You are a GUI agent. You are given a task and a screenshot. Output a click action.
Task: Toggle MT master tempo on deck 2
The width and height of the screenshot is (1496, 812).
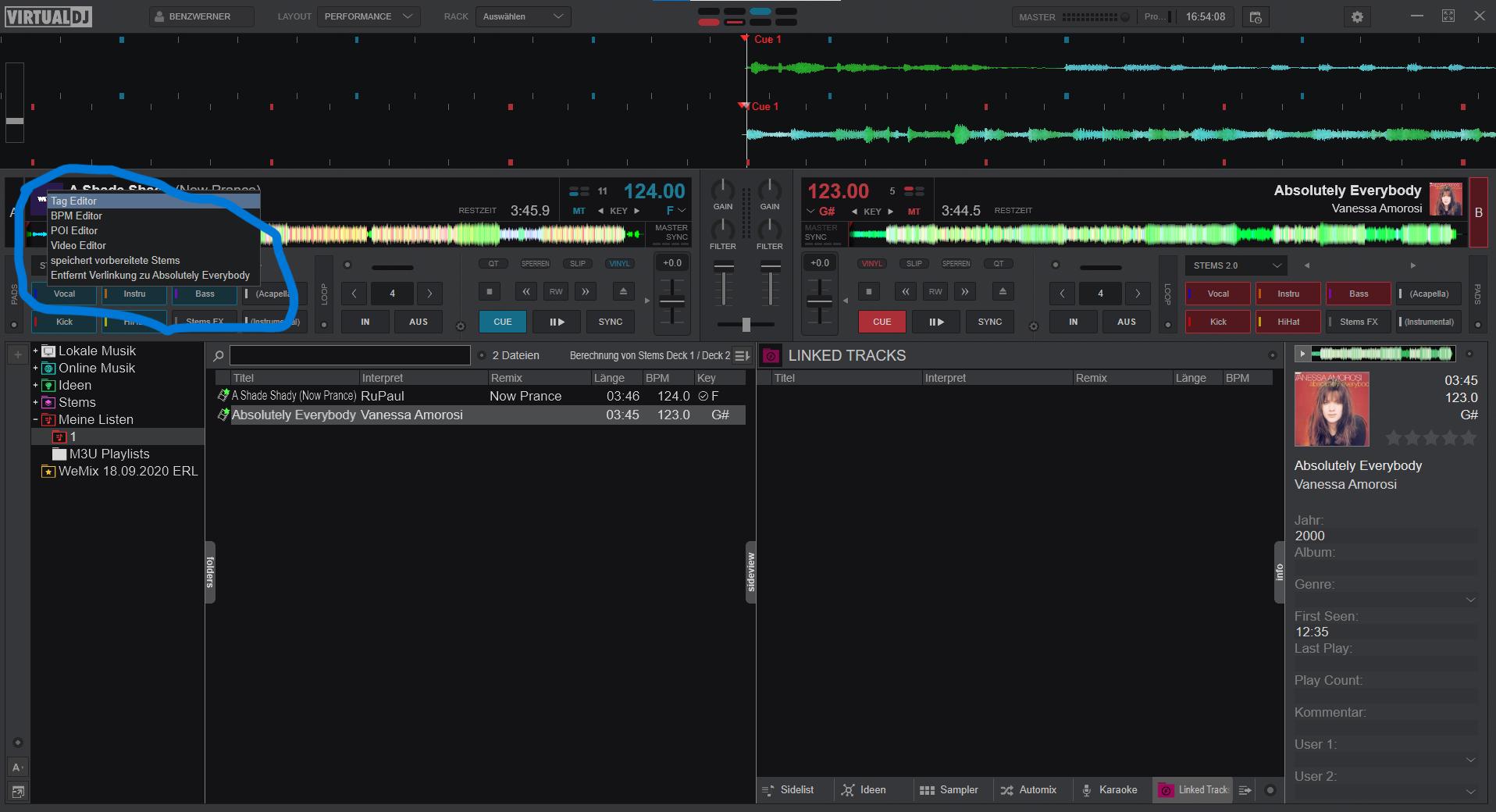[914, 211]
